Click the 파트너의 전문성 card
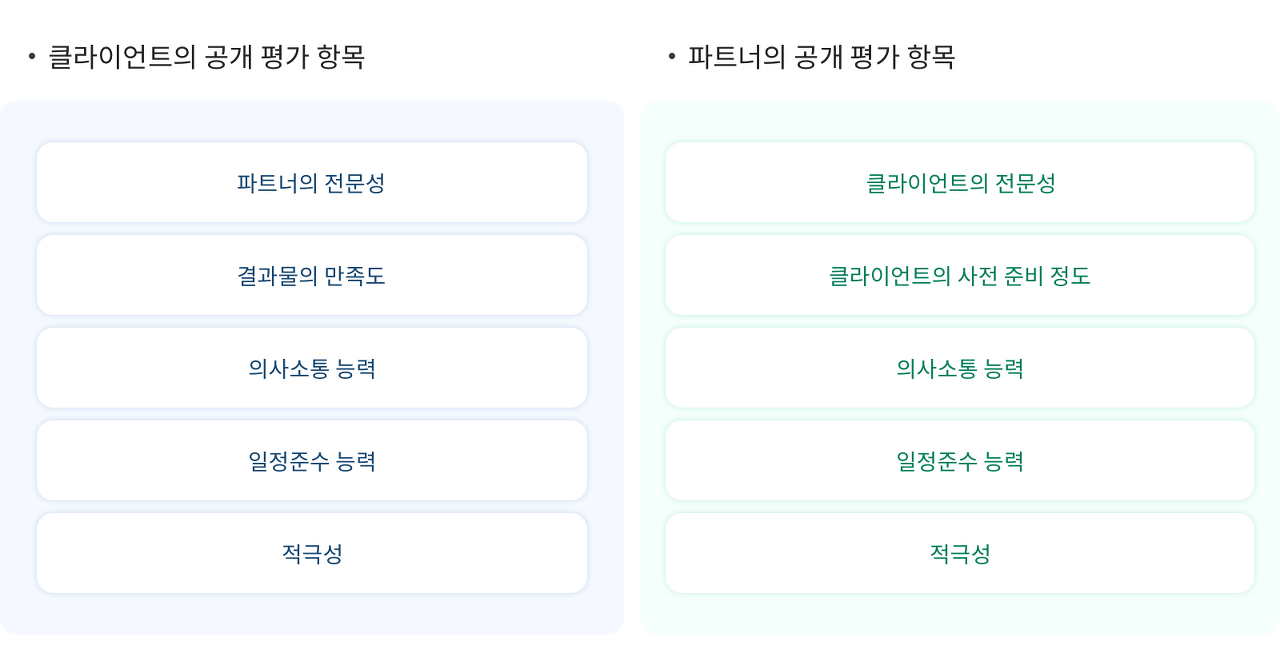 click(x=312, y=182)
